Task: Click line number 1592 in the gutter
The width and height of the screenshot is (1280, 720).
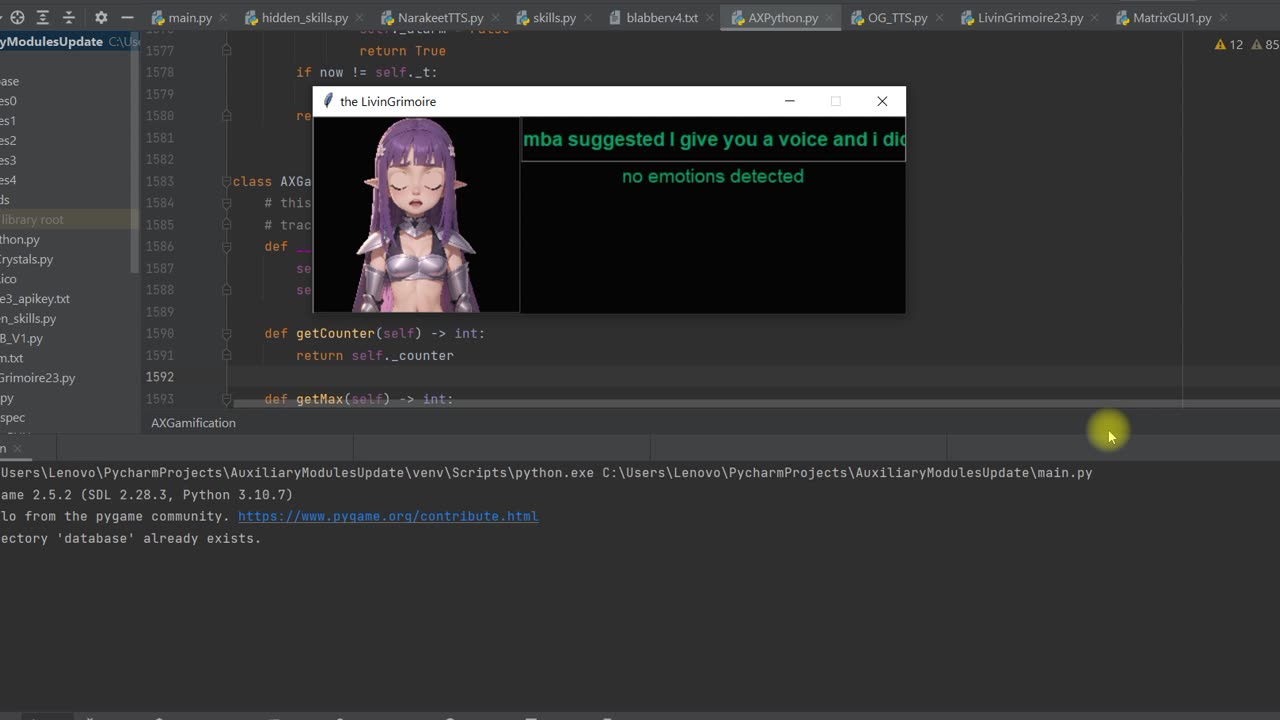Action: tap(160, 377)
